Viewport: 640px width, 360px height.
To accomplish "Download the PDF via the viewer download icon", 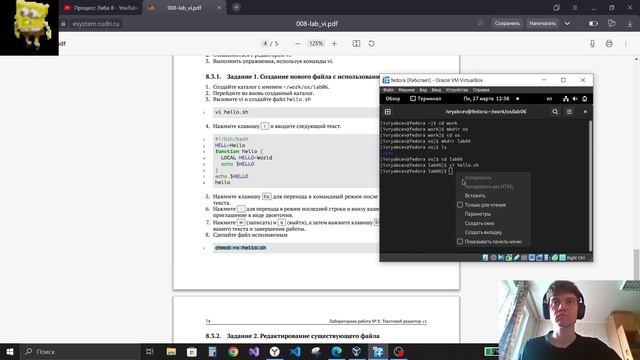I will (592, 43).
